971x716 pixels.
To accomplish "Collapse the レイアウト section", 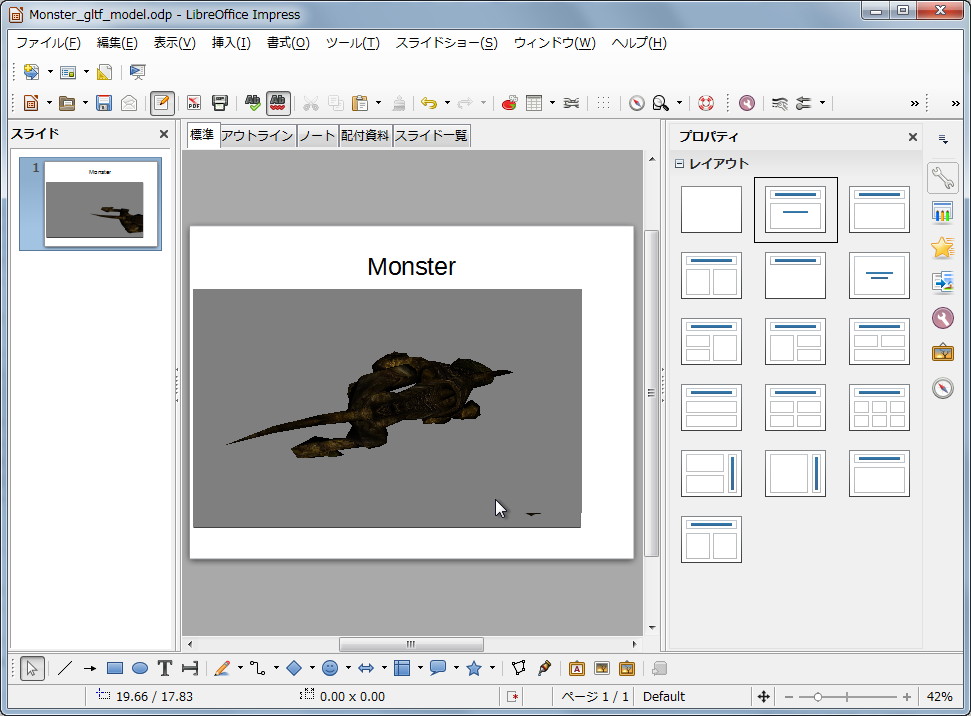I will pos(681,162).
